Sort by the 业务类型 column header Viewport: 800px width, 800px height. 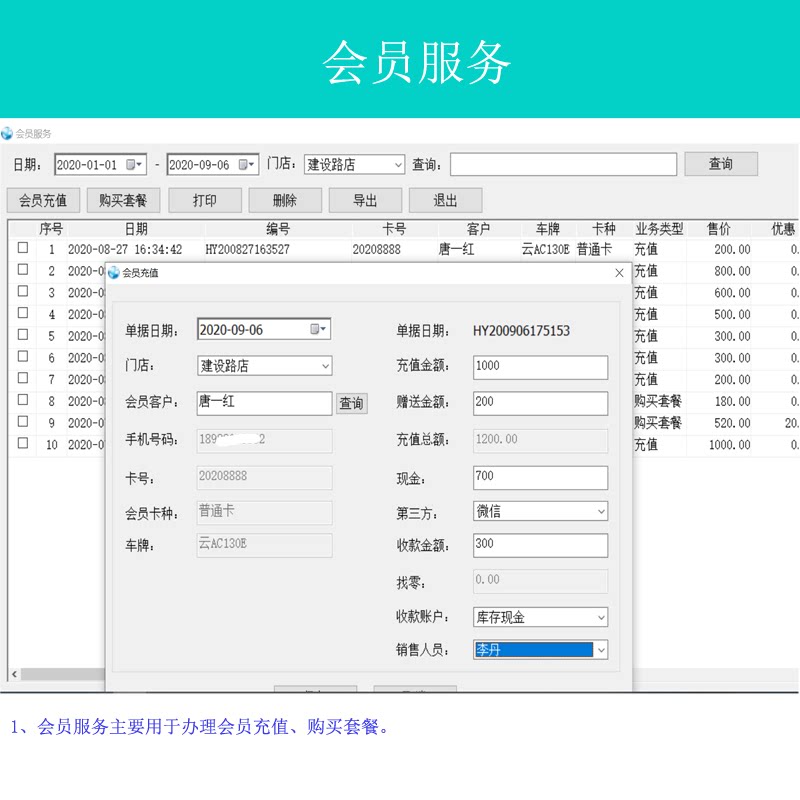pos(659,229)
